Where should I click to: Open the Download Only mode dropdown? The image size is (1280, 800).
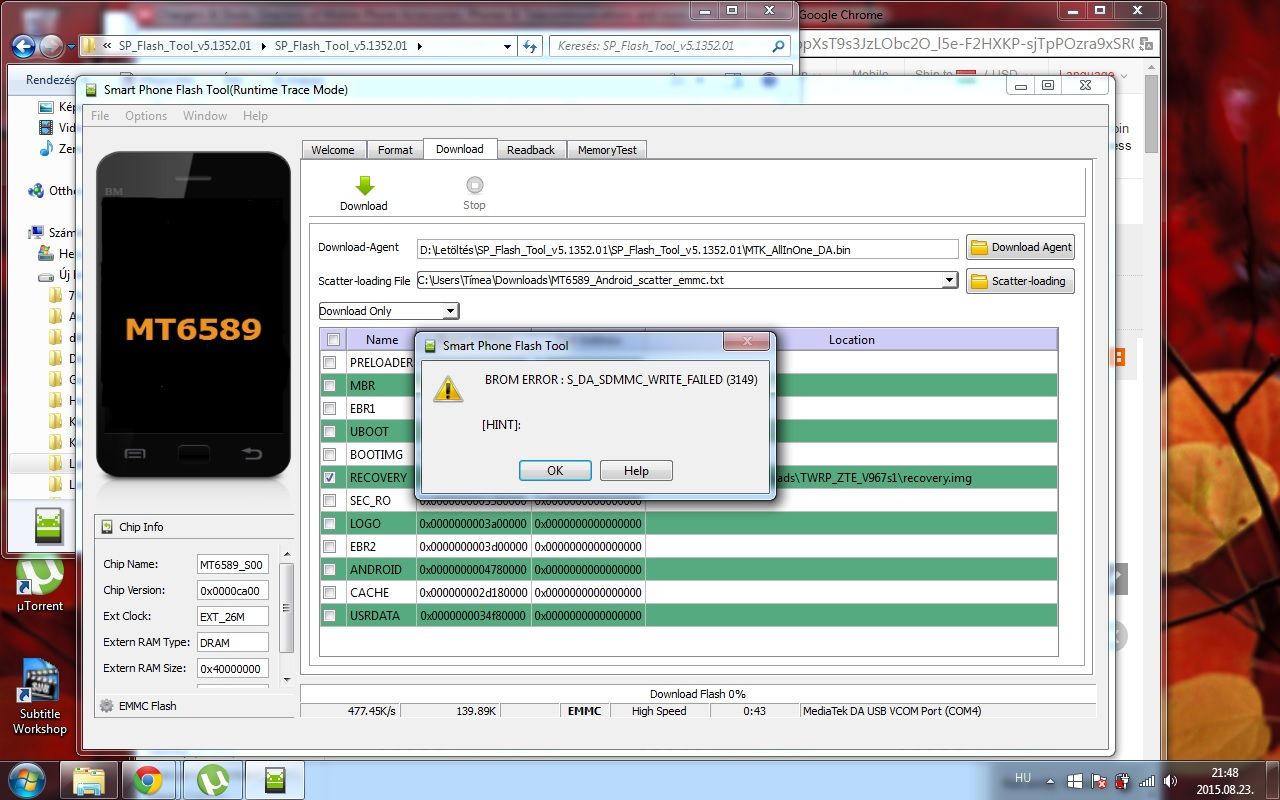point(388,311)
